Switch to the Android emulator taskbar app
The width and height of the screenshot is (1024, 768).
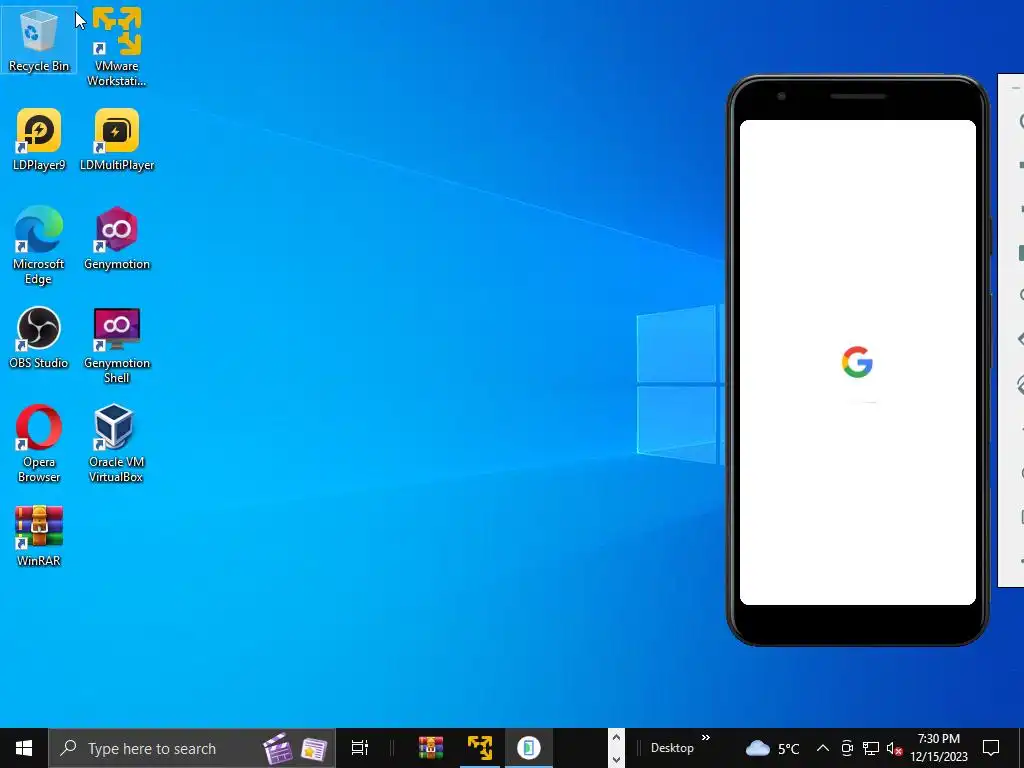pyautogui.click(x=529, y=748)
